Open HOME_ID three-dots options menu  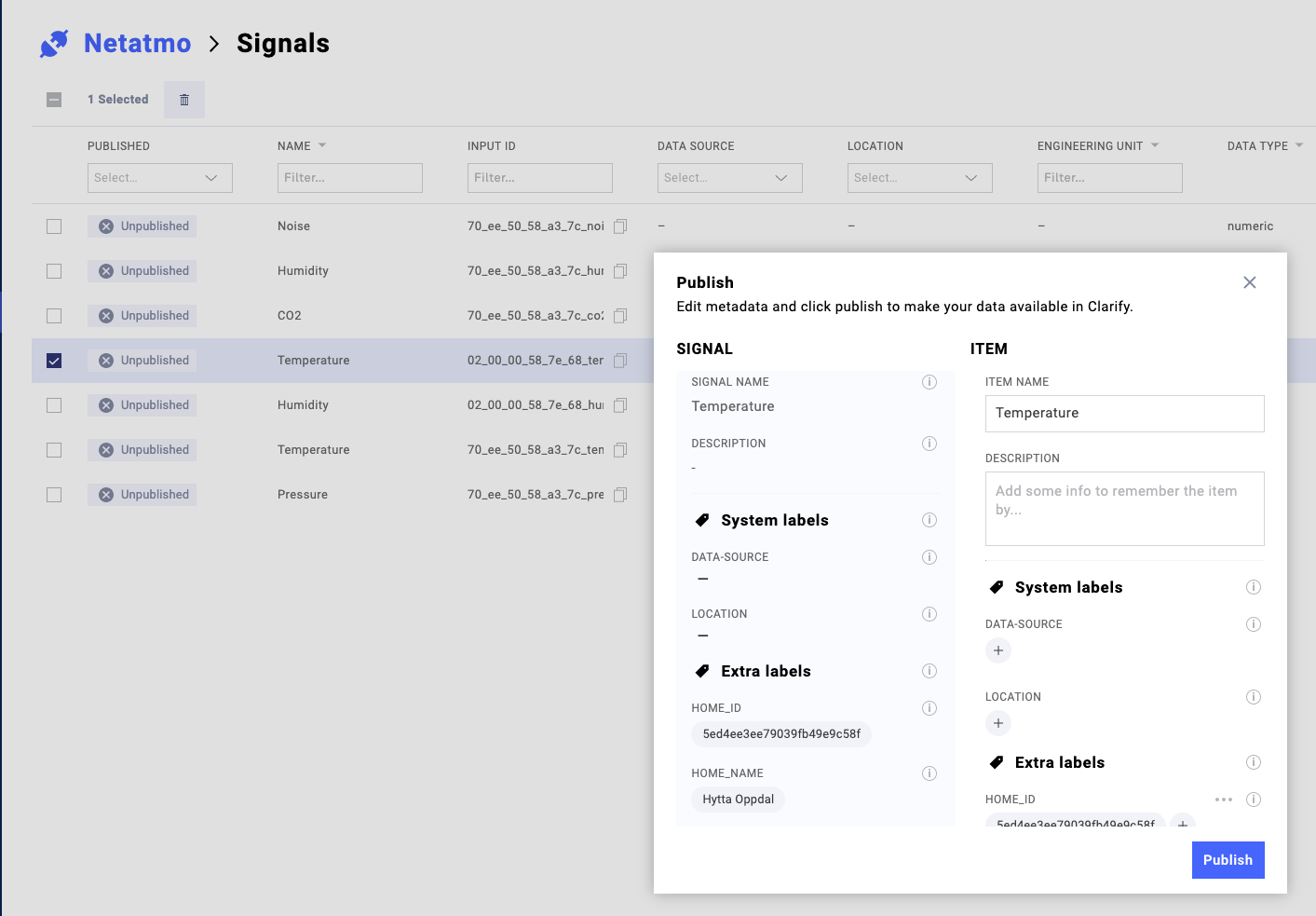pos(1223,800)
